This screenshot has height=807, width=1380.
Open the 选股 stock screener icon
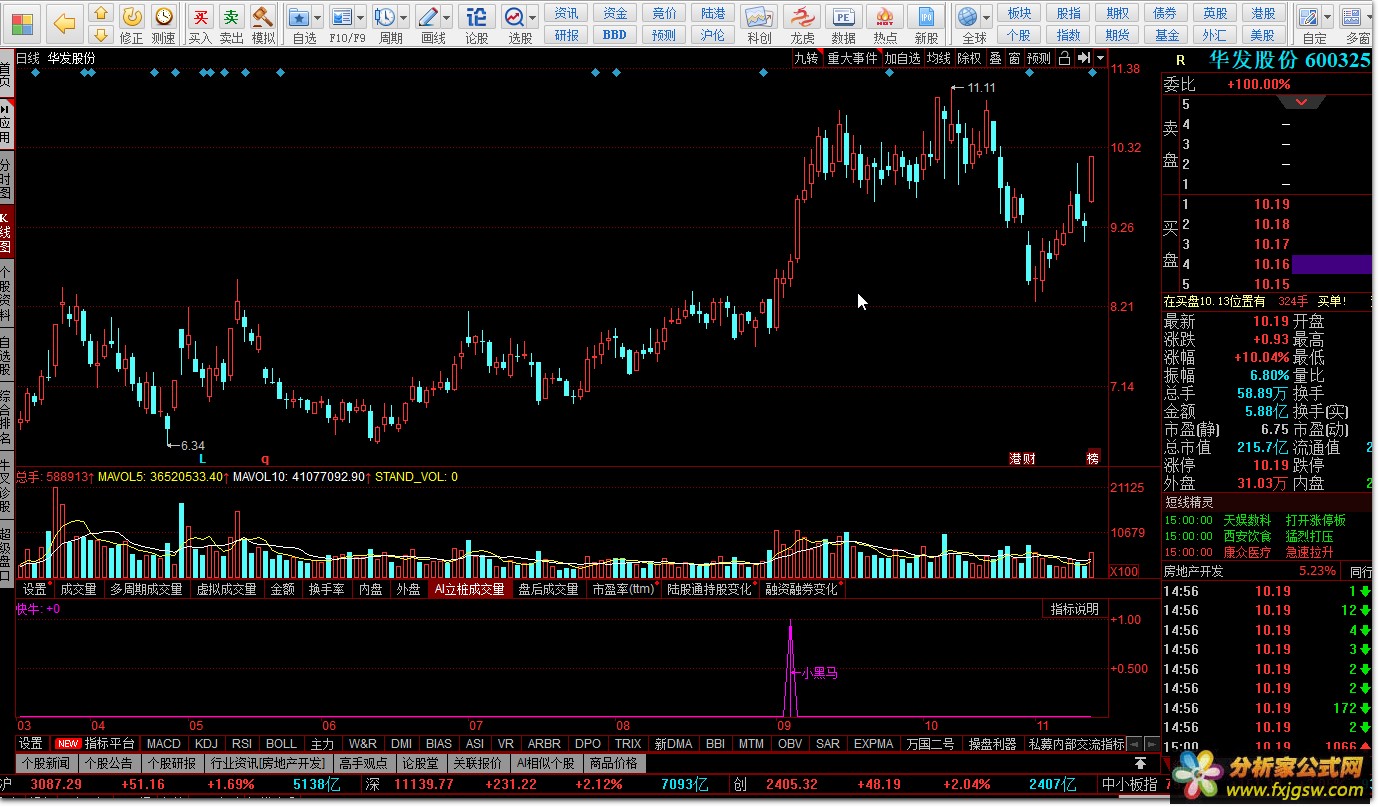[x=514, y=18]
